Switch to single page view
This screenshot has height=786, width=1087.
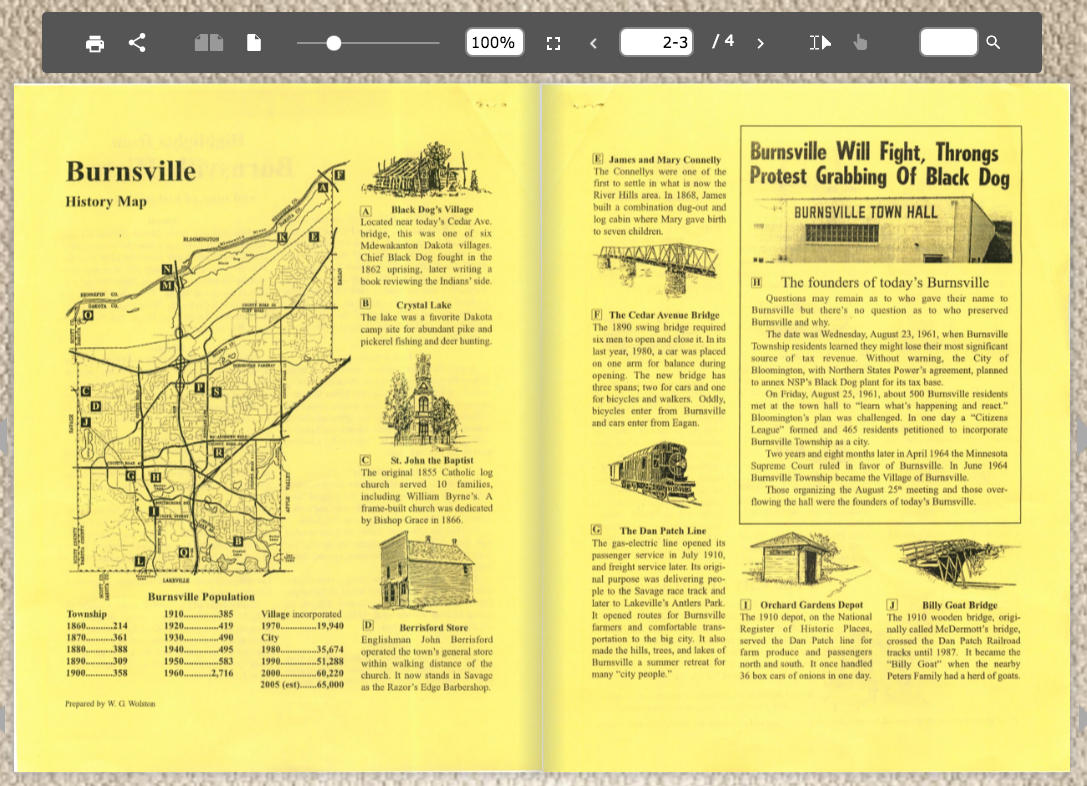254,43
